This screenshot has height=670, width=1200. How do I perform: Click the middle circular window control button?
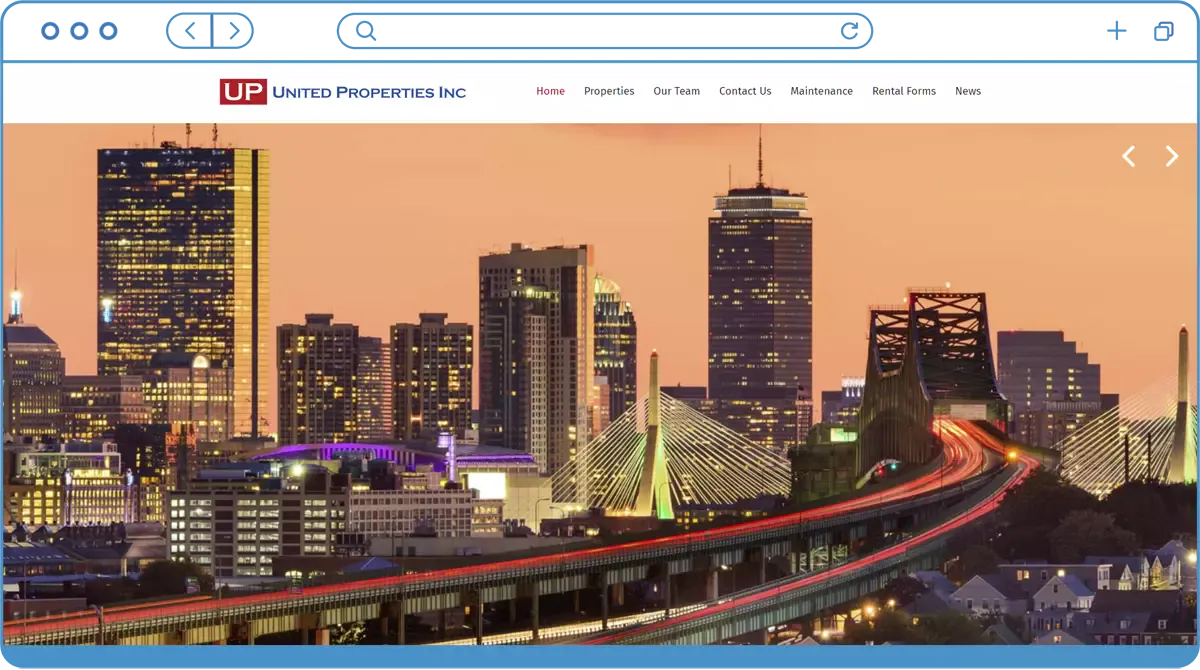(79, 32)
